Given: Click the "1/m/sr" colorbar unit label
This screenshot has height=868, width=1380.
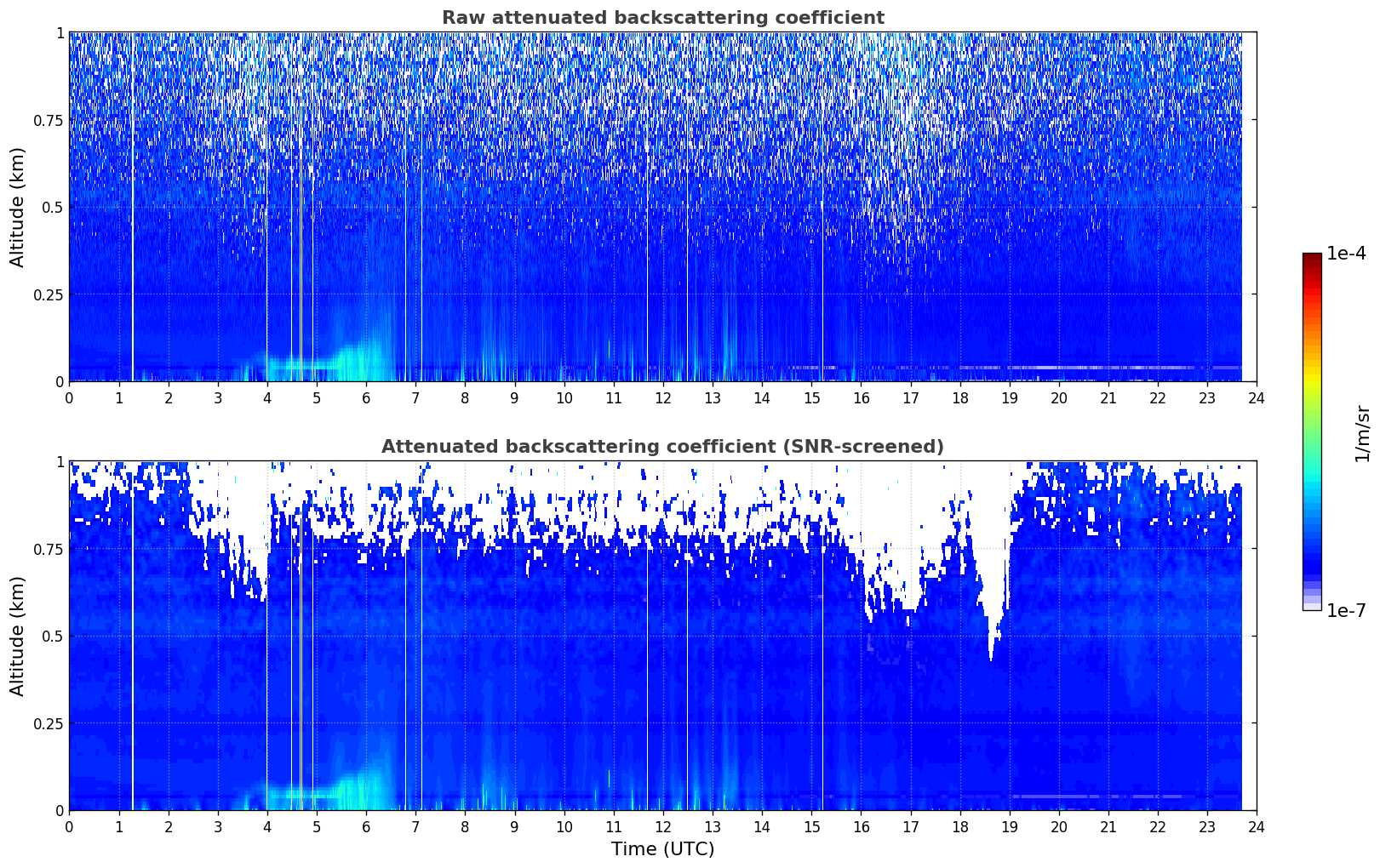Looking at the screenshot, I should tap(1362, 433).
